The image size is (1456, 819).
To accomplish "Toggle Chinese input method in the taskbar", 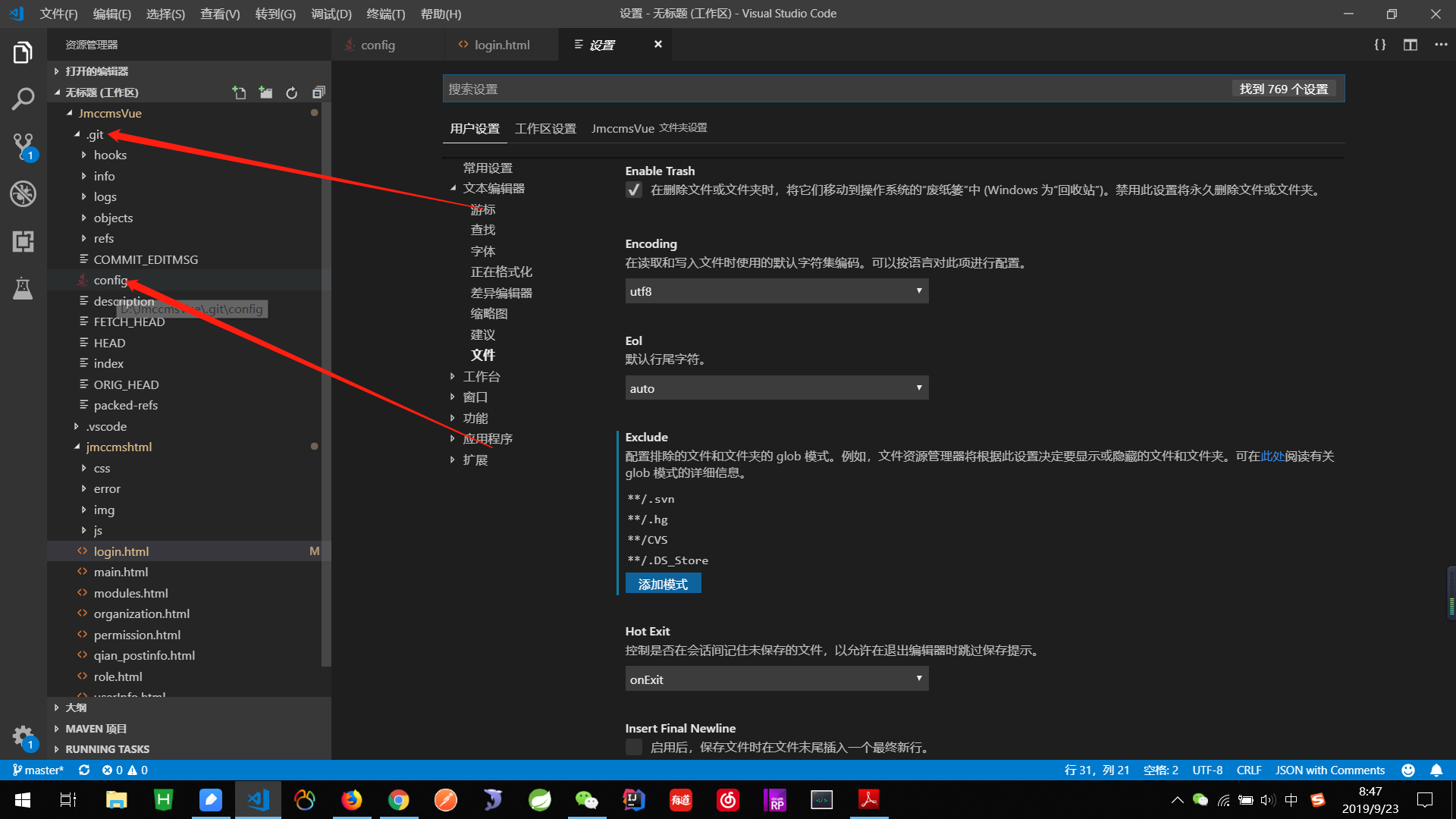I will point(1291,799).
